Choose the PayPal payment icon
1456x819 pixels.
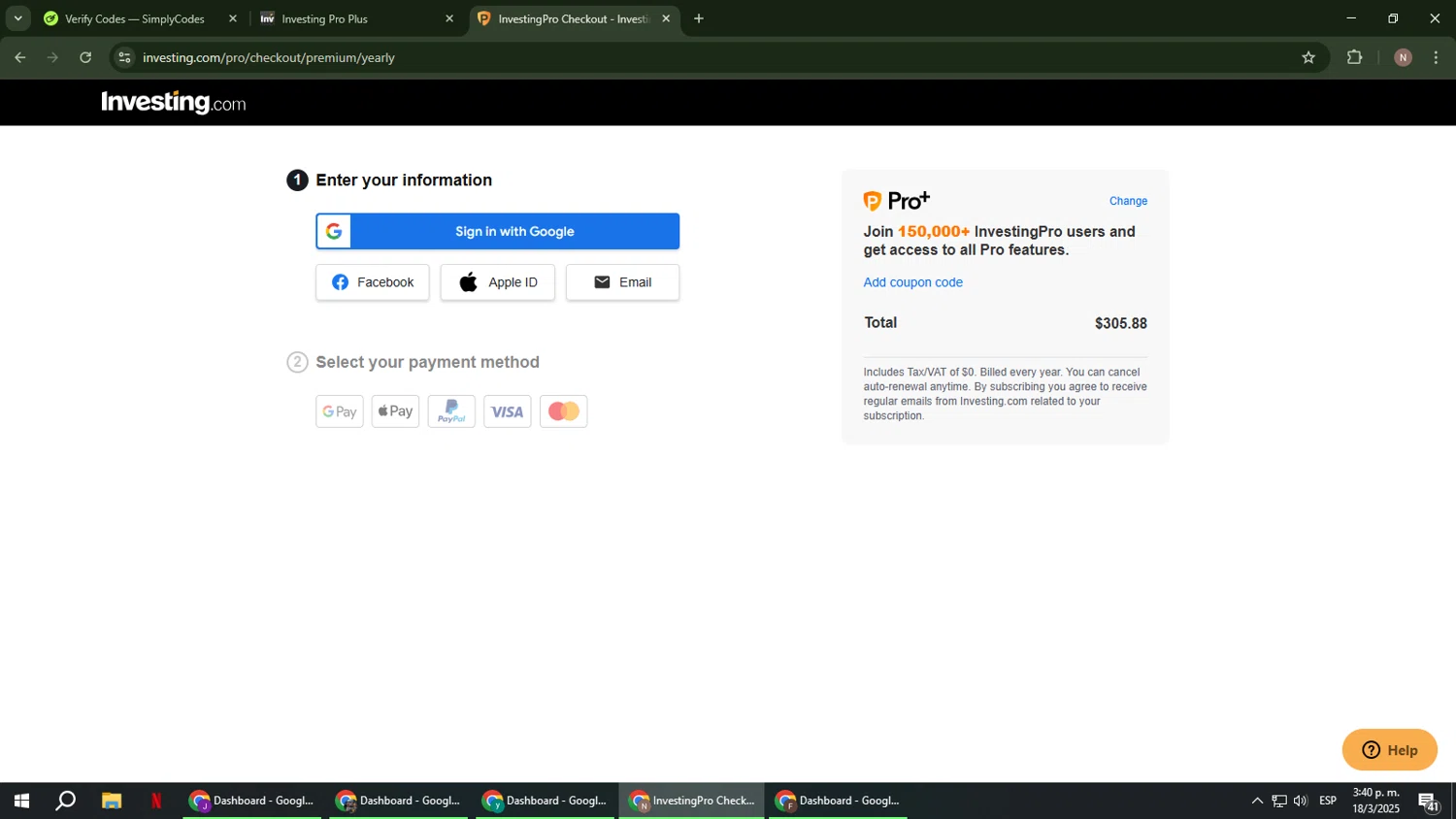451,411
